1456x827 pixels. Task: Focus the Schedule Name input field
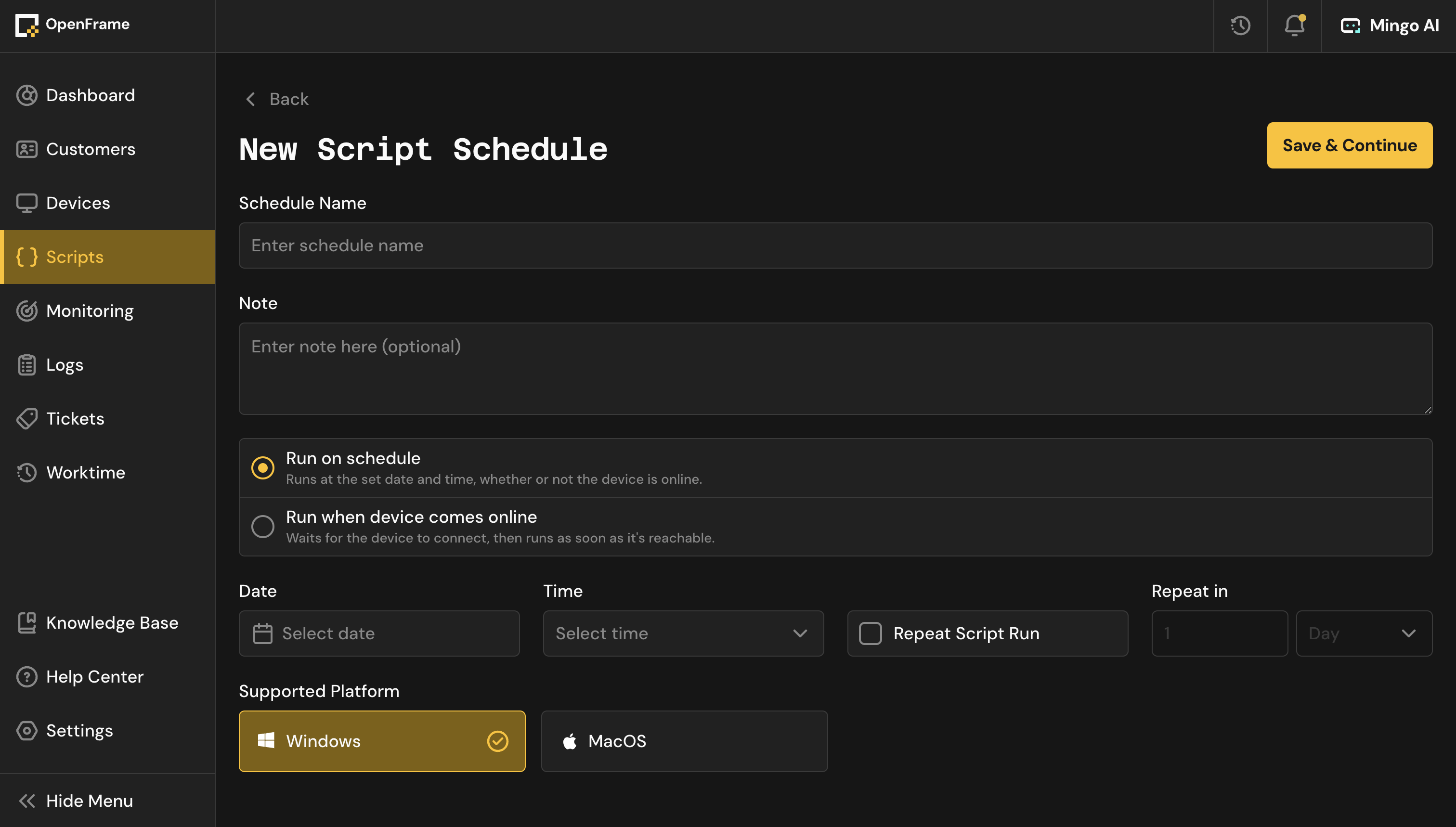835,246
